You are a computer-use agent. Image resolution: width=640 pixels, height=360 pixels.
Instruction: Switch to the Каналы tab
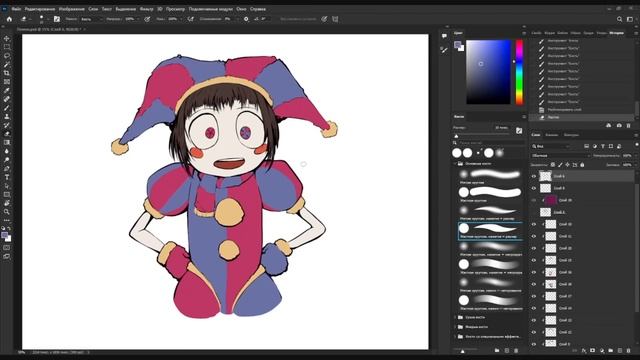point(551,135)
